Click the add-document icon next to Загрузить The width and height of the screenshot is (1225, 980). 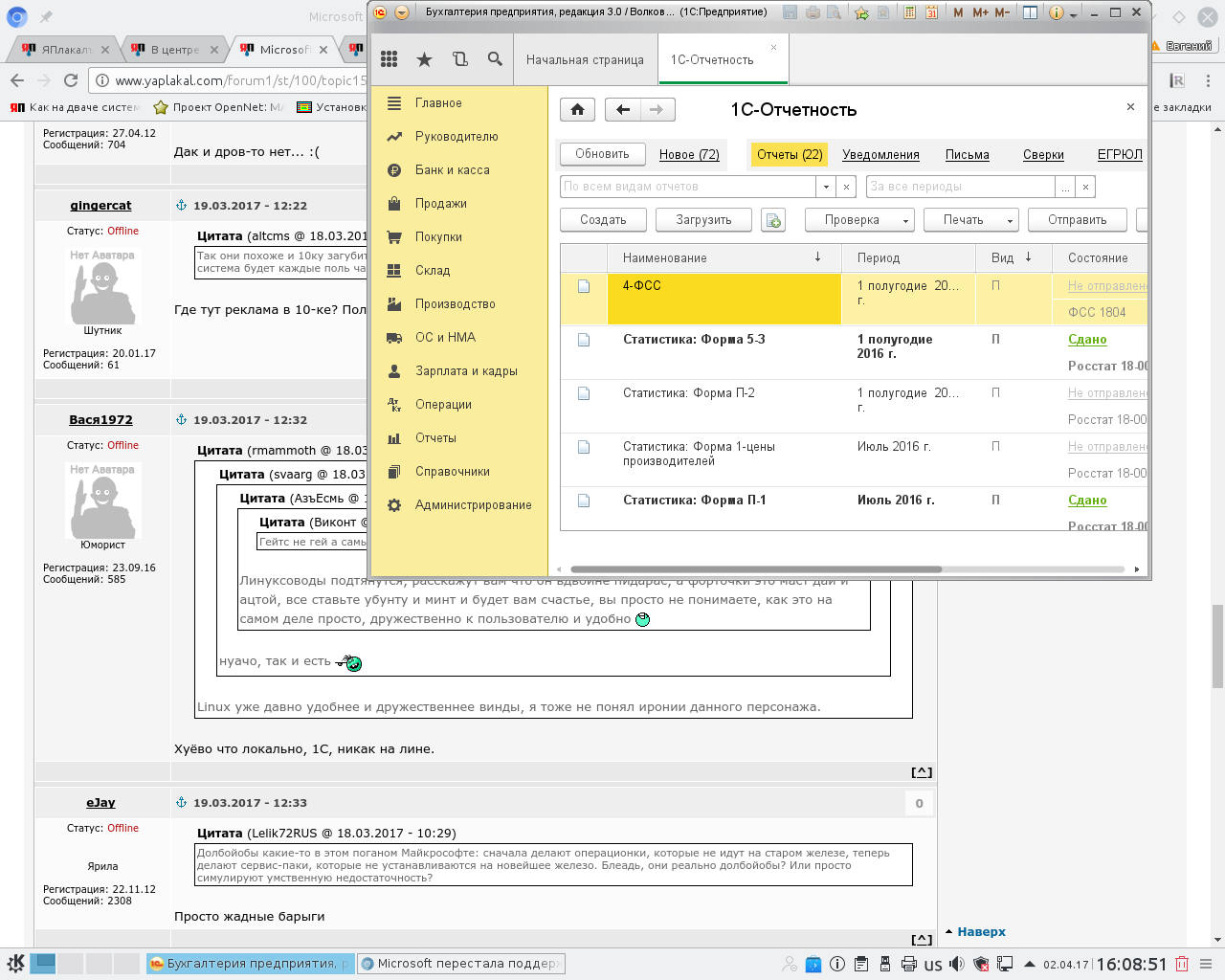[773, 220]
